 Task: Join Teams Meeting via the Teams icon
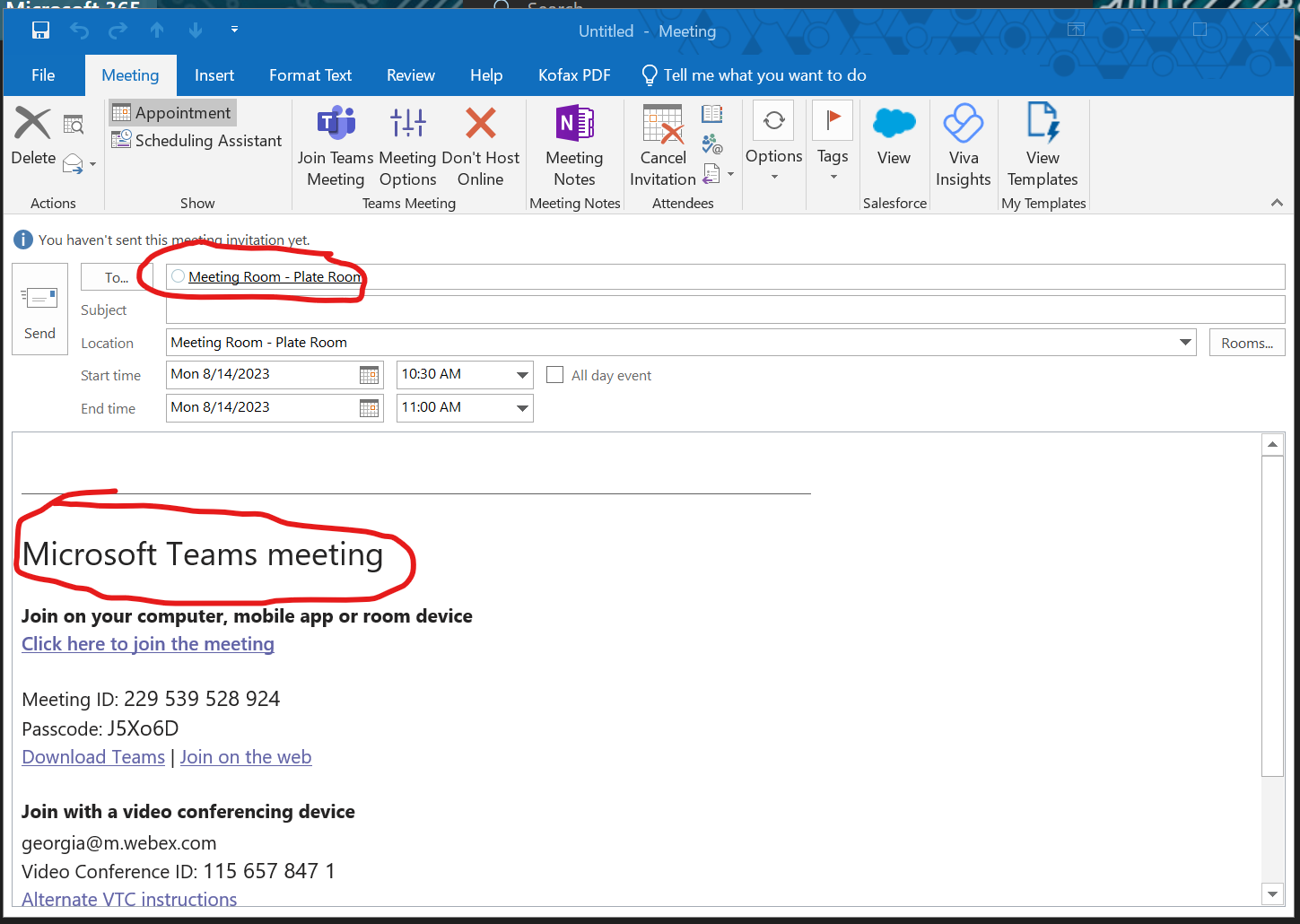[x=336, y=147]
